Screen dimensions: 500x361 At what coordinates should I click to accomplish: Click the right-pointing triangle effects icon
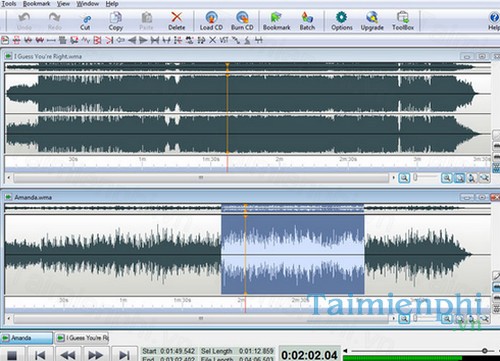(143, 40)
